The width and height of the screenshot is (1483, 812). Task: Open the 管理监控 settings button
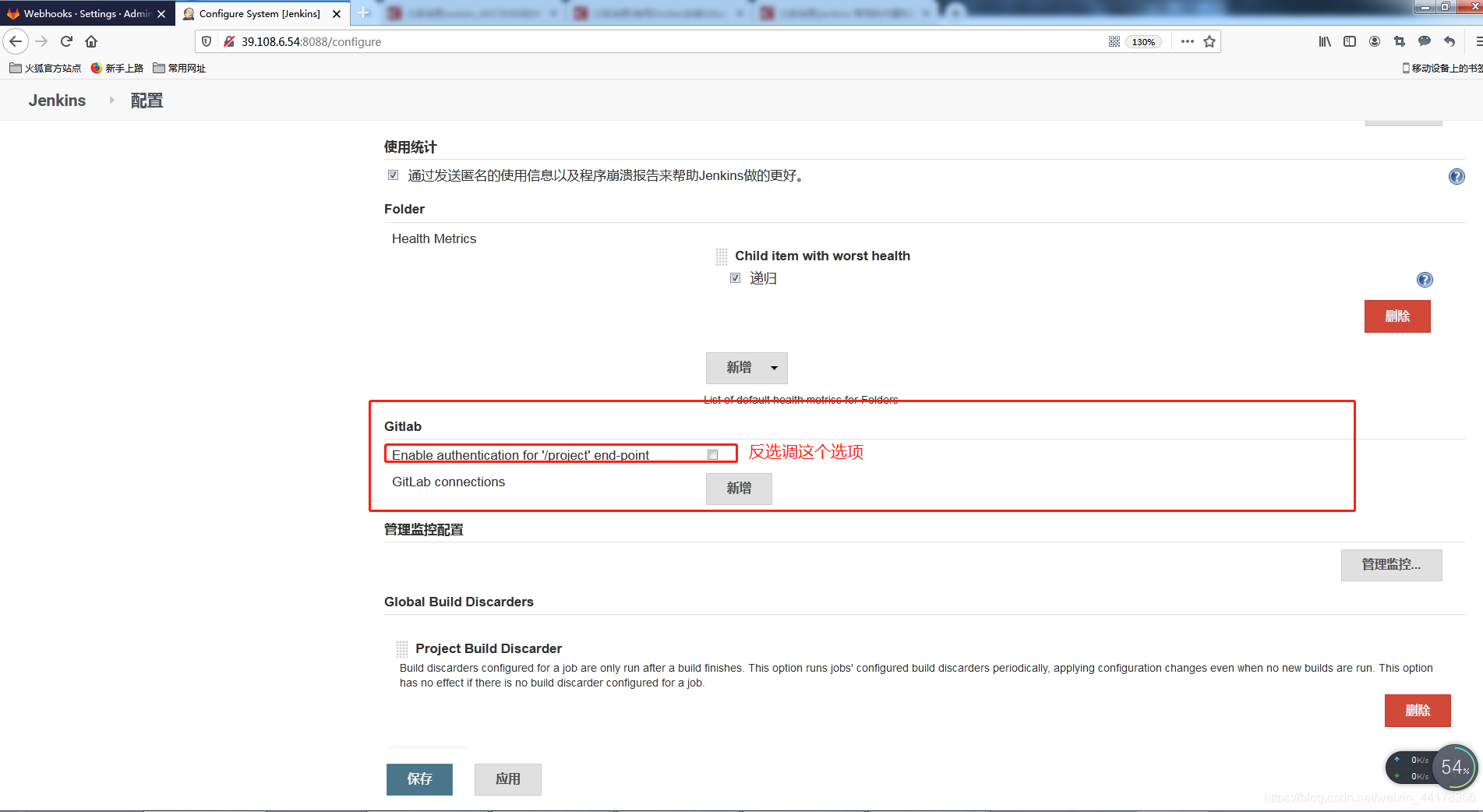(1391, 565)
